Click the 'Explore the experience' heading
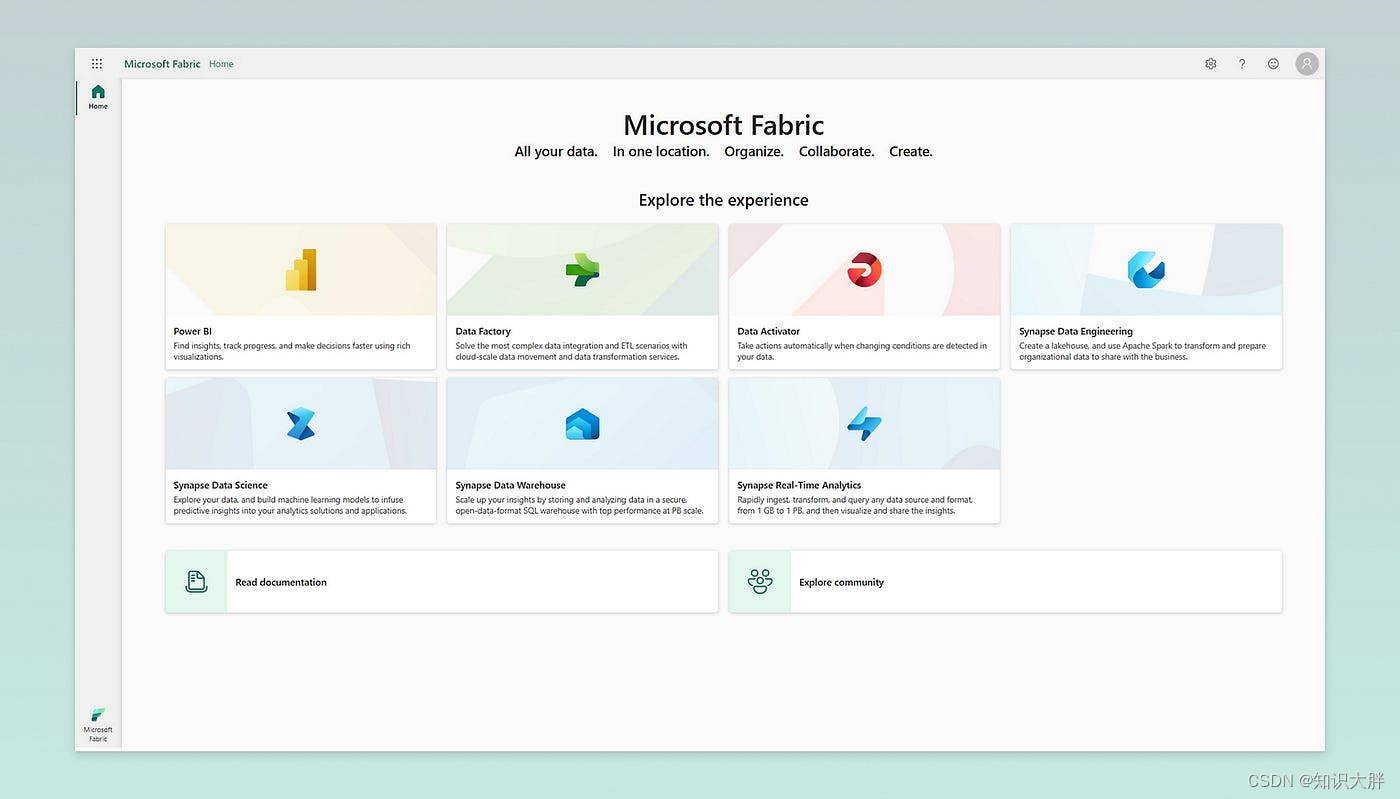Screen dimensions: 1400x799 coord(724,200)
